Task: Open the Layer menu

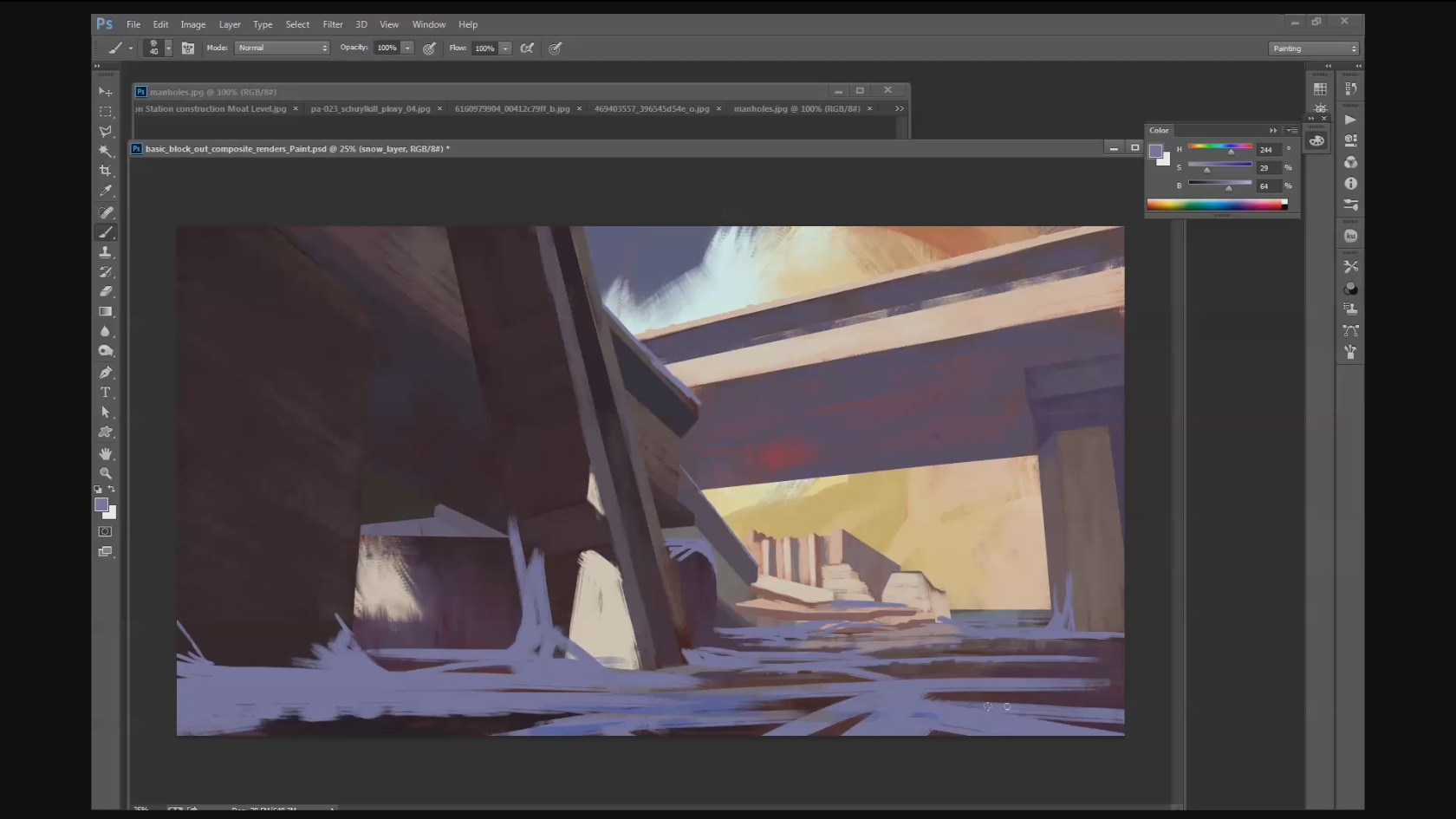Action: (230, 24)
